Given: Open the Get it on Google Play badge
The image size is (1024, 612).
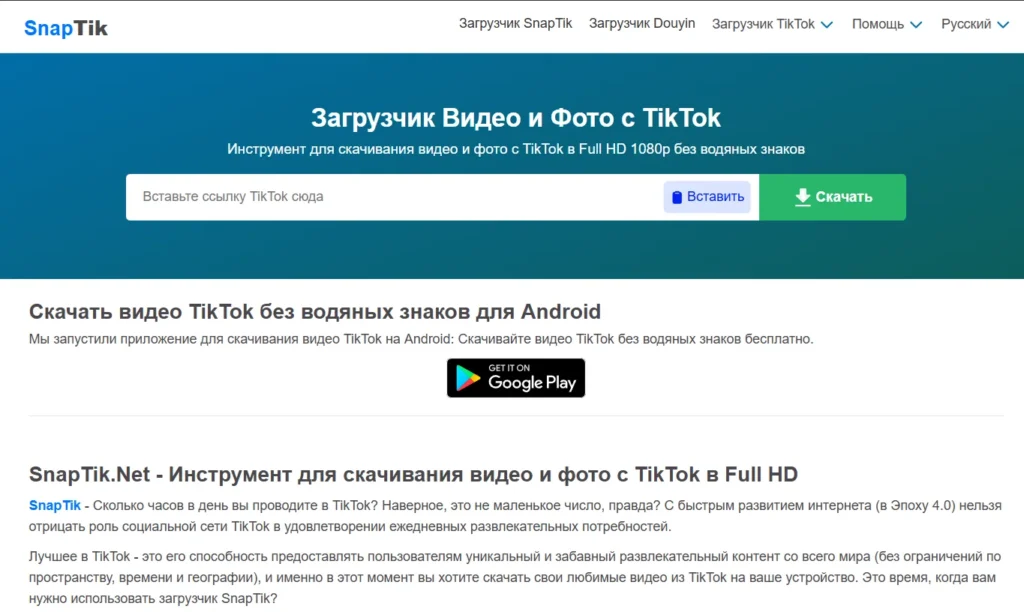Looking at the screenshot, I should pyautogui.click(x=516, y=378).
